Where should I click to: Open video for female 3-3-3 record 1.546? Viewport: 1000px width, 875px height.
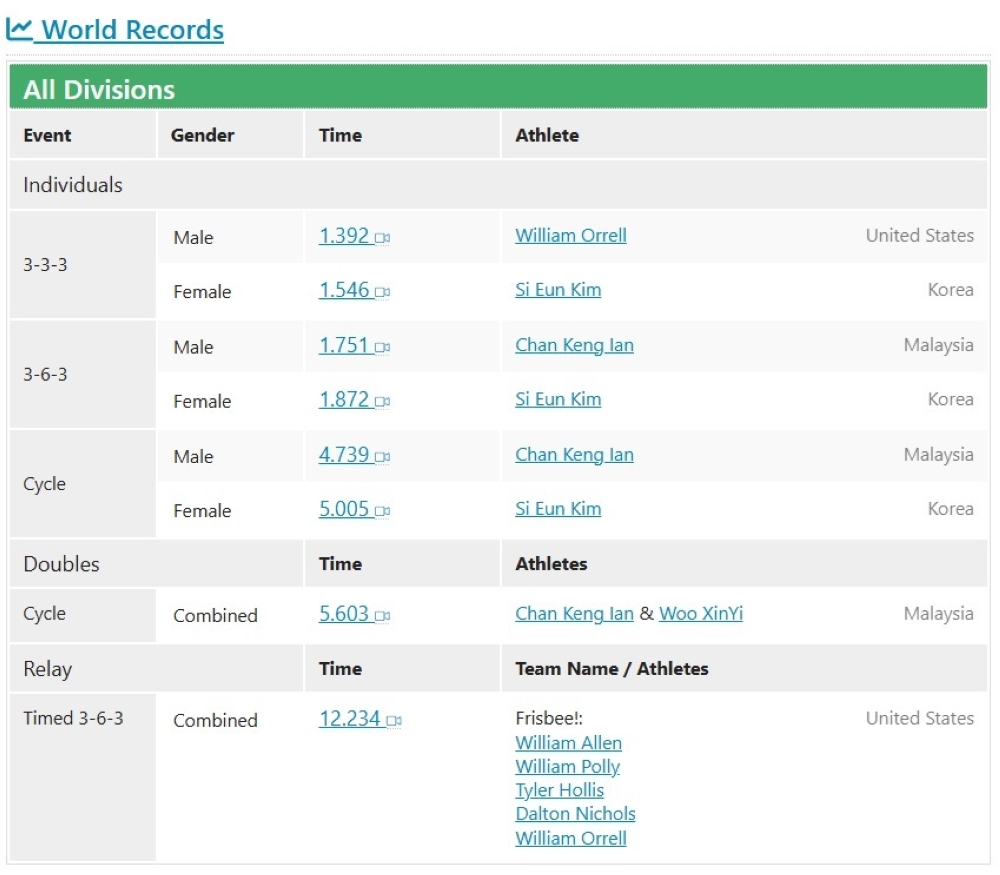(382, 291)
